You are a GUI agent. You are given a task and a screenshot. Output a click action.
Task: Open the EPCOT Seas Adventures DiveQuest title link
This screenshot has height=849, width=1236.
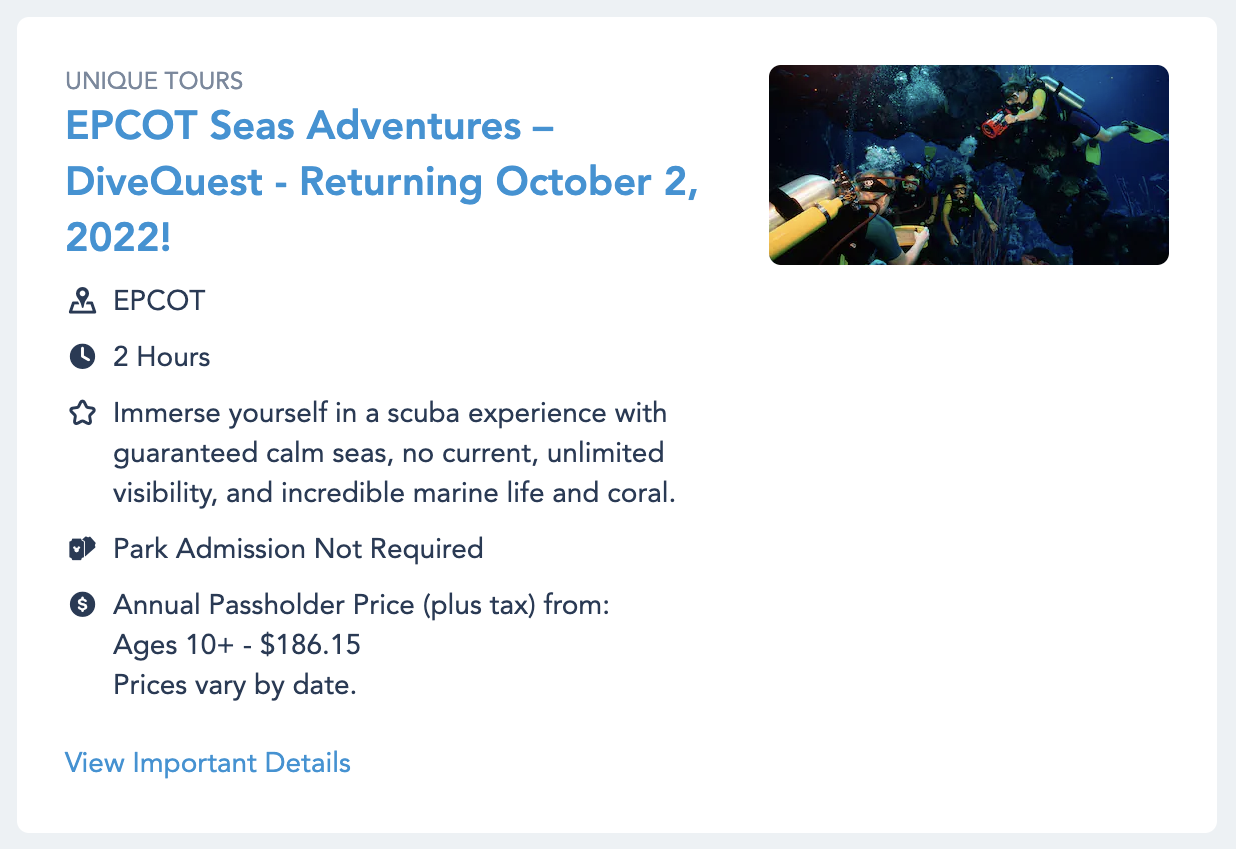pyautogui.click(x=381, y=182)
